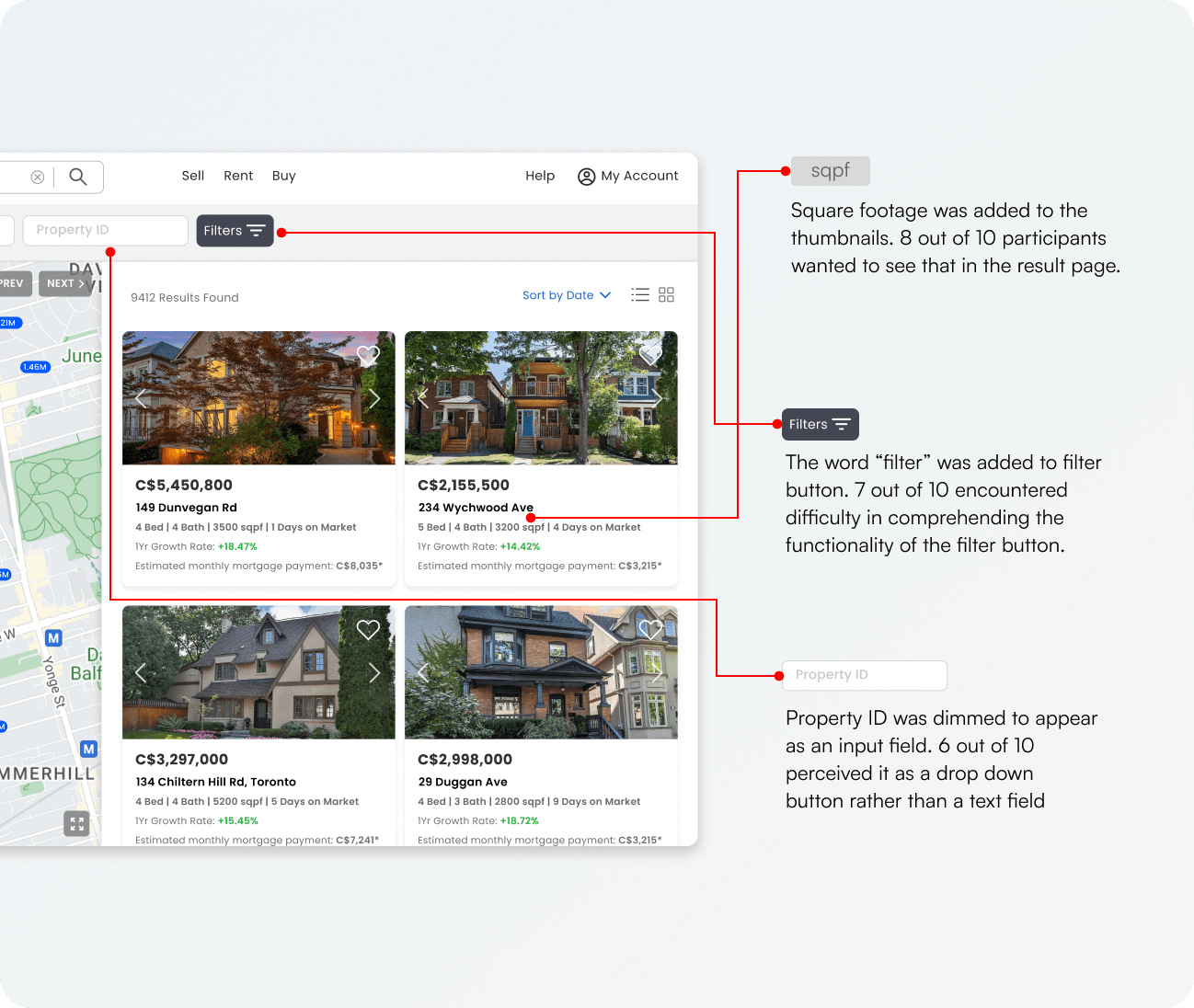Expand the map with the fullscreen icon
The height and width of the screenshot is (1008, 1194).
(x=77, y=824)
